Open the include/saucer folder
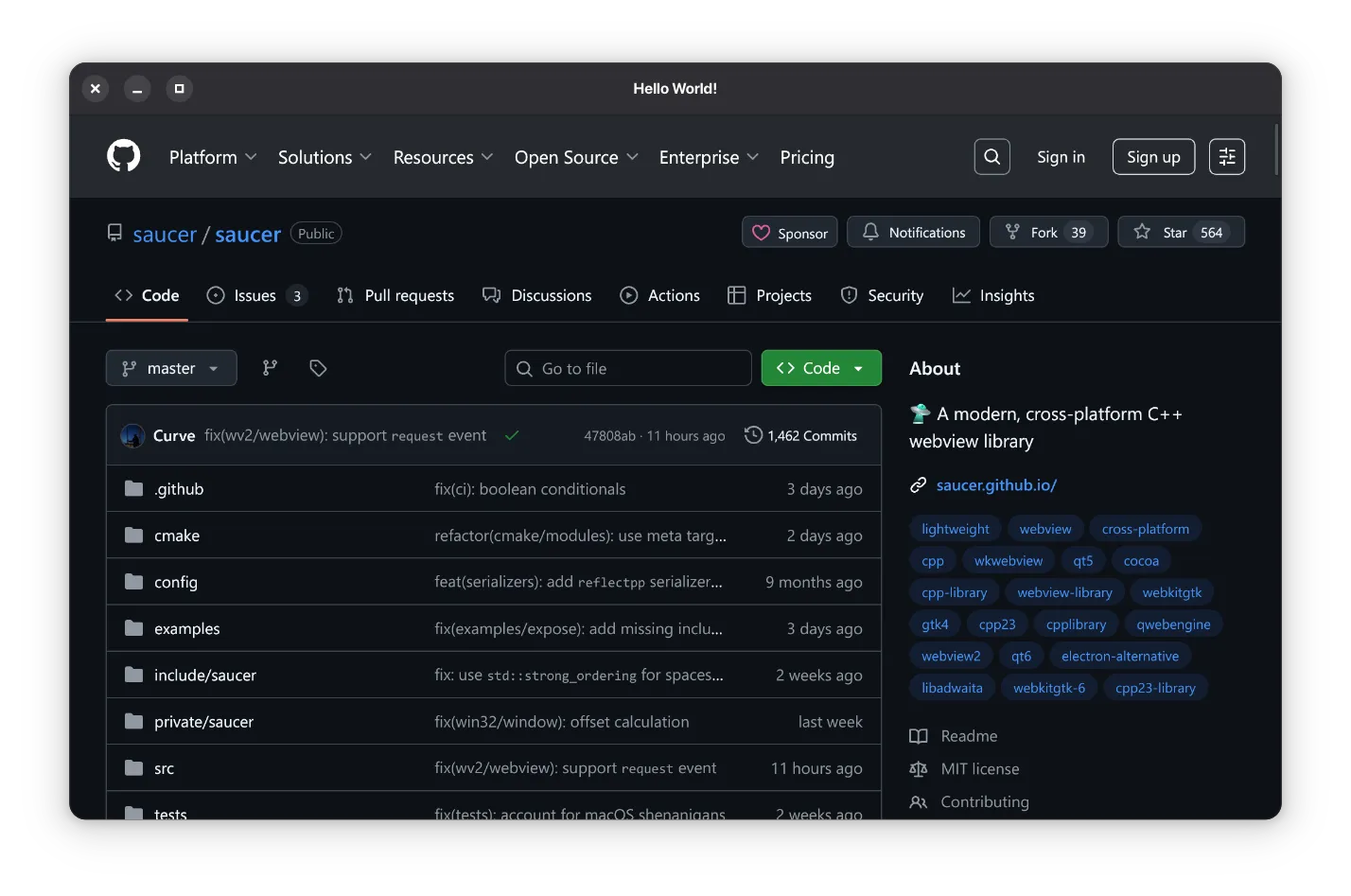This screenshot has width=1351, height=896. 205,675
